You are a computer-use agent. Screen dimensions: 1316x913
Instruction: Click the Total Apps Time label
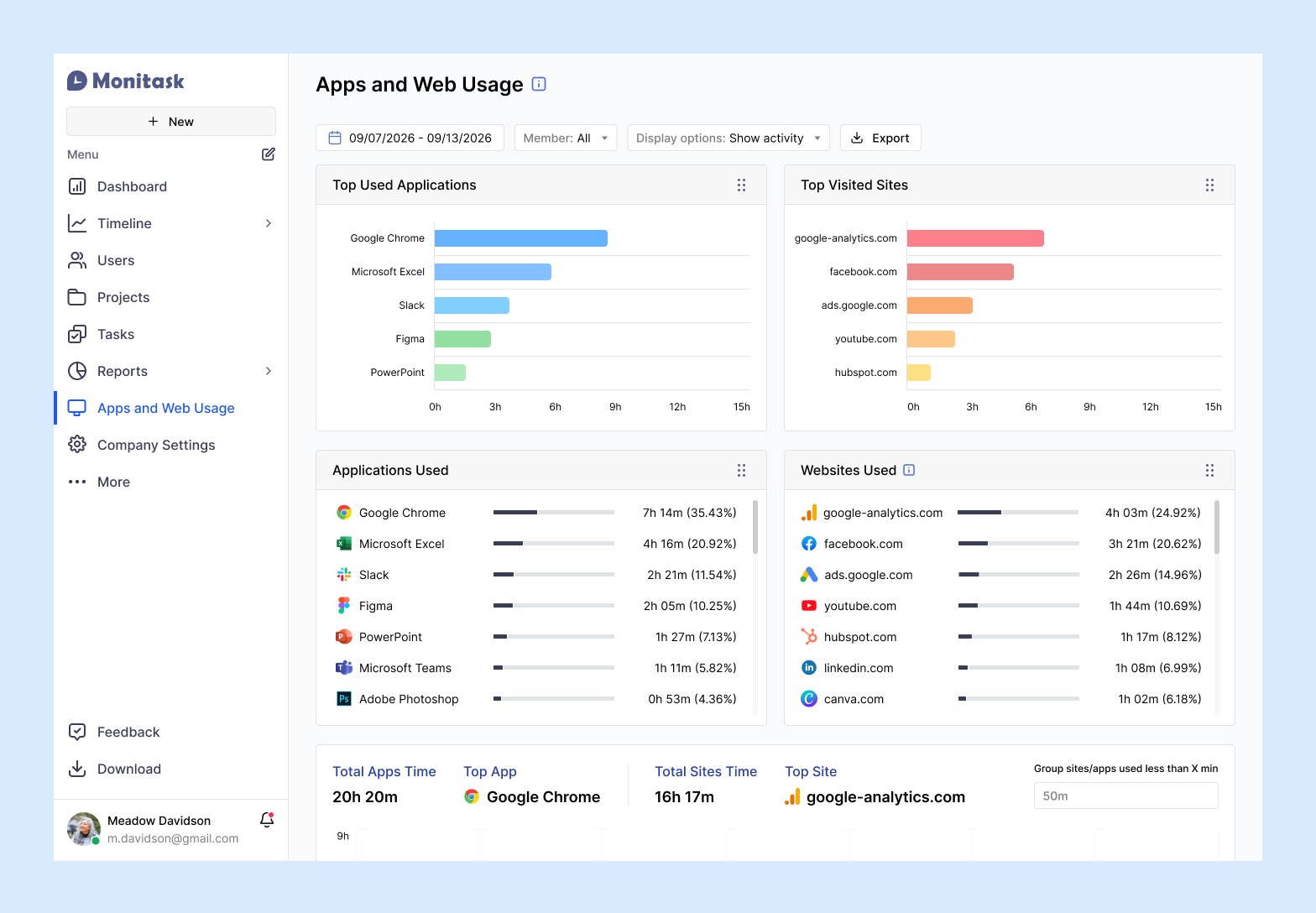(384, 771)
